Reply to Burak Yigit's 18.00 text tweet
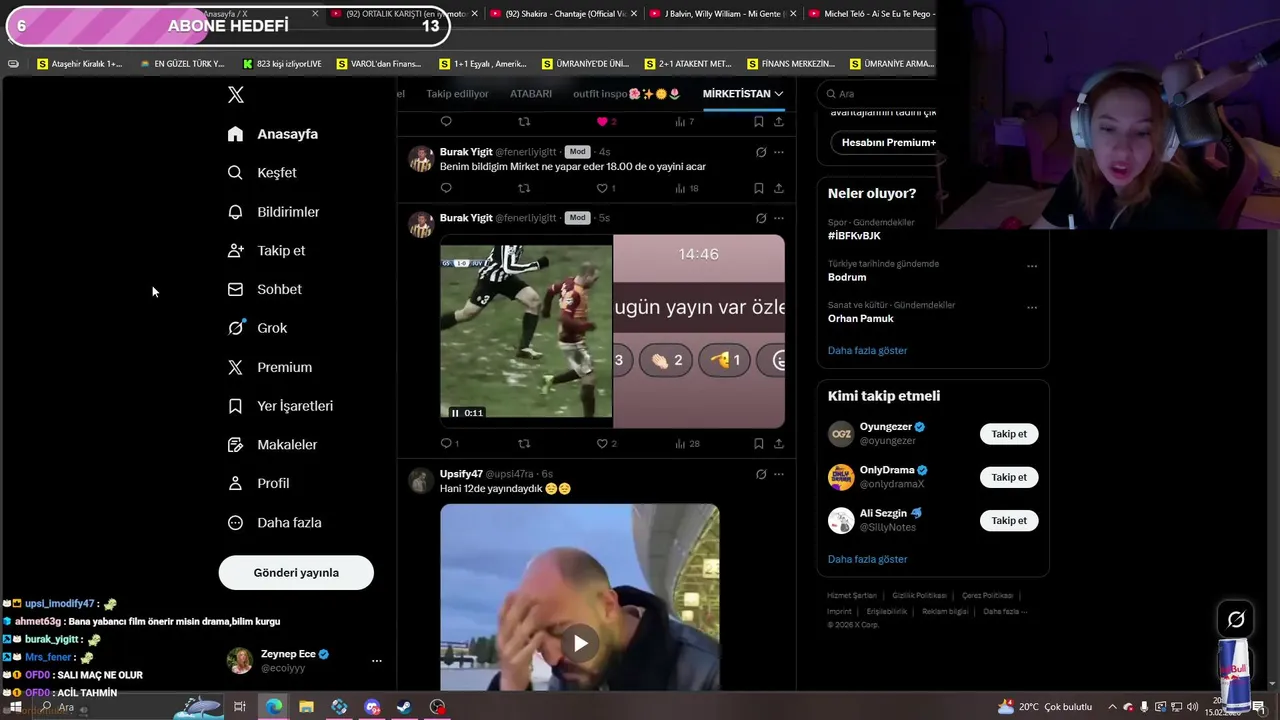Viewport: 1280px width, 720px height. click(446, 188)
